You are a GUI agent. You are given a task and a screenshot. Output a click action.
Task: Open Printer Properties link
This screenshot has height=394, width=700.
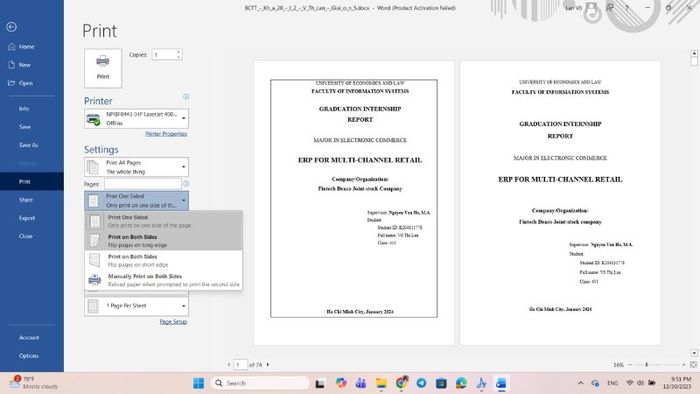tap(166, 134)
